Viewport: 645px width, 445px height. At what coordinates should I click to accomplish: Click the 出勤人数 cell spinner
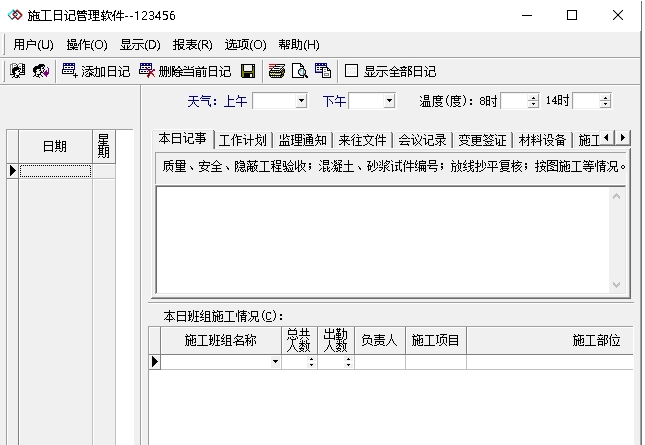click(x=348, y=362)
